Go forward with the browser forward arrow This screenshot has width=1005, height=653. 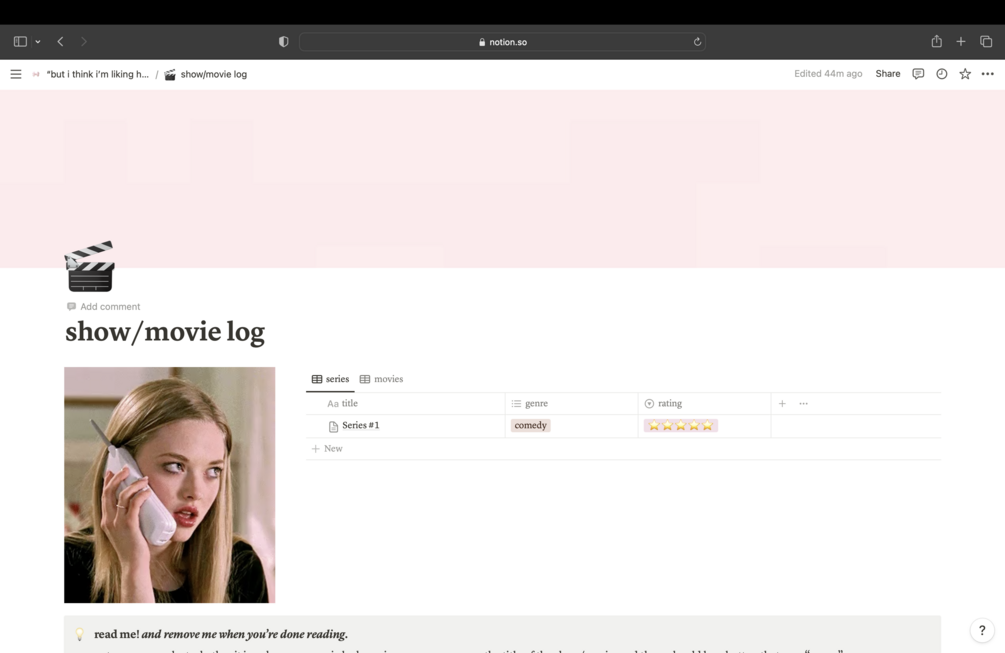(x=83, y=42)
